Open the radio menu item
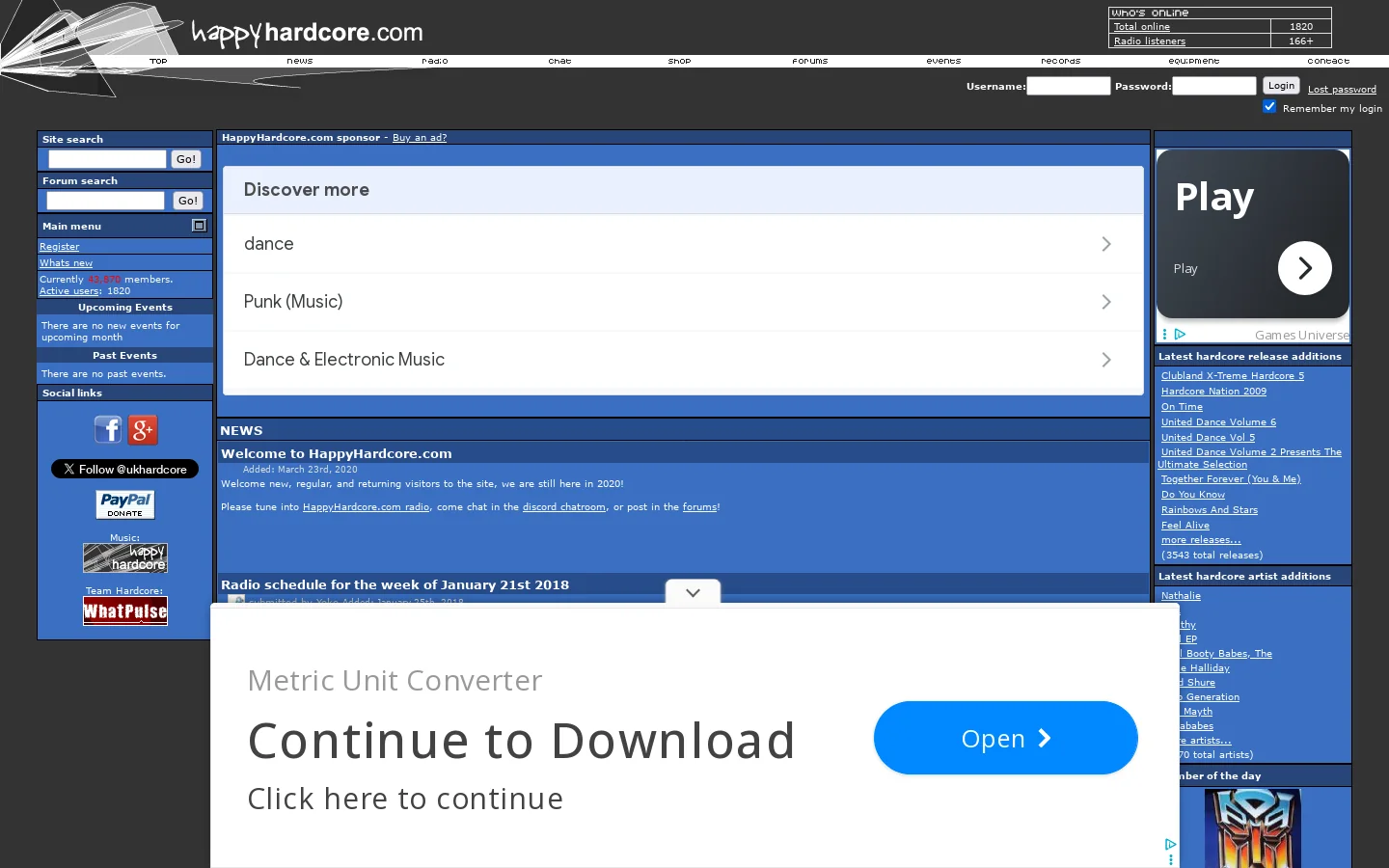The image size is (1389, 868). click(x=435, y=61)
